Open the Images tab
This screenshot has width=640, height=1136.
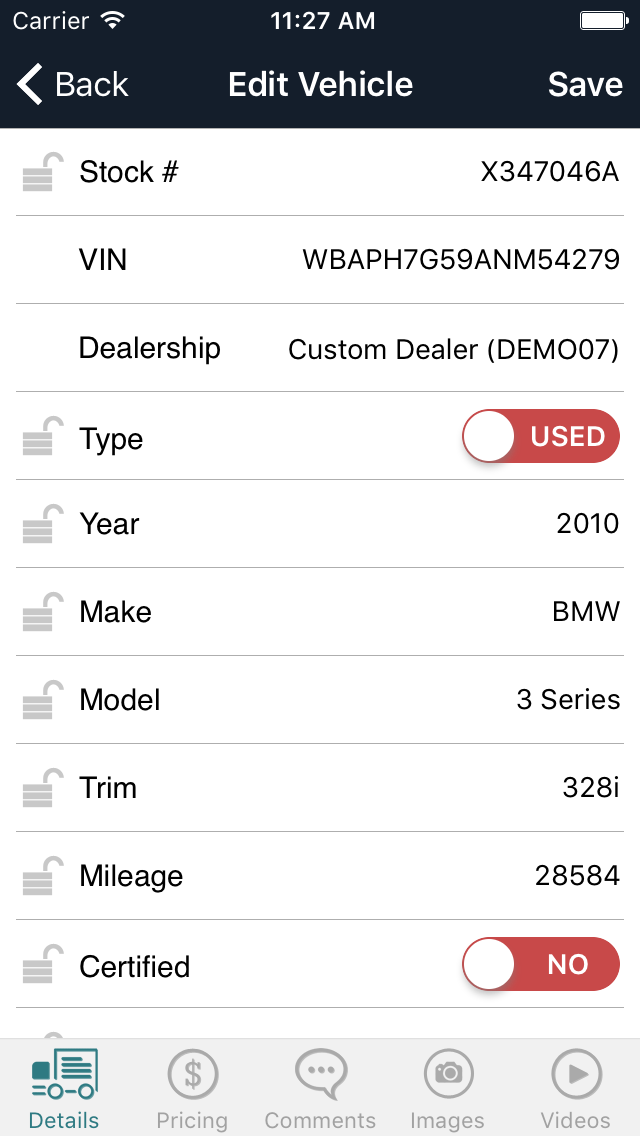(447, 1089)
